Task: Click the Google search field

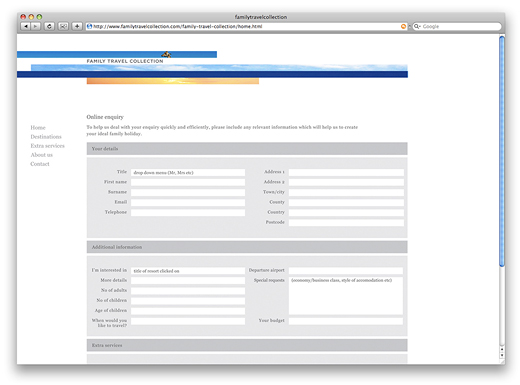Action: (x=457, y=26)
